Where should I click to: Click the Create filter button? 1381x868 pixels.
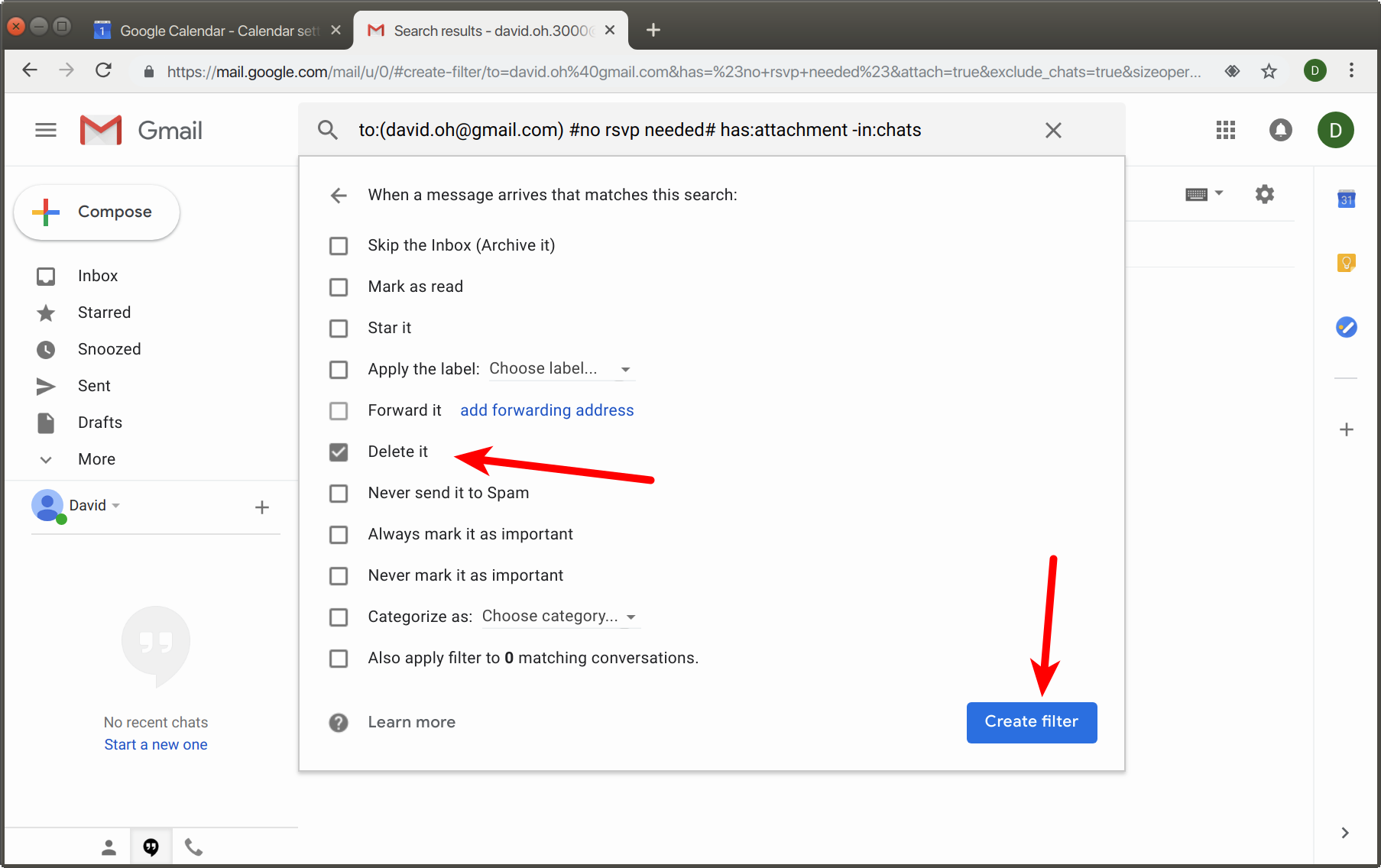(x=1032, y=722)
